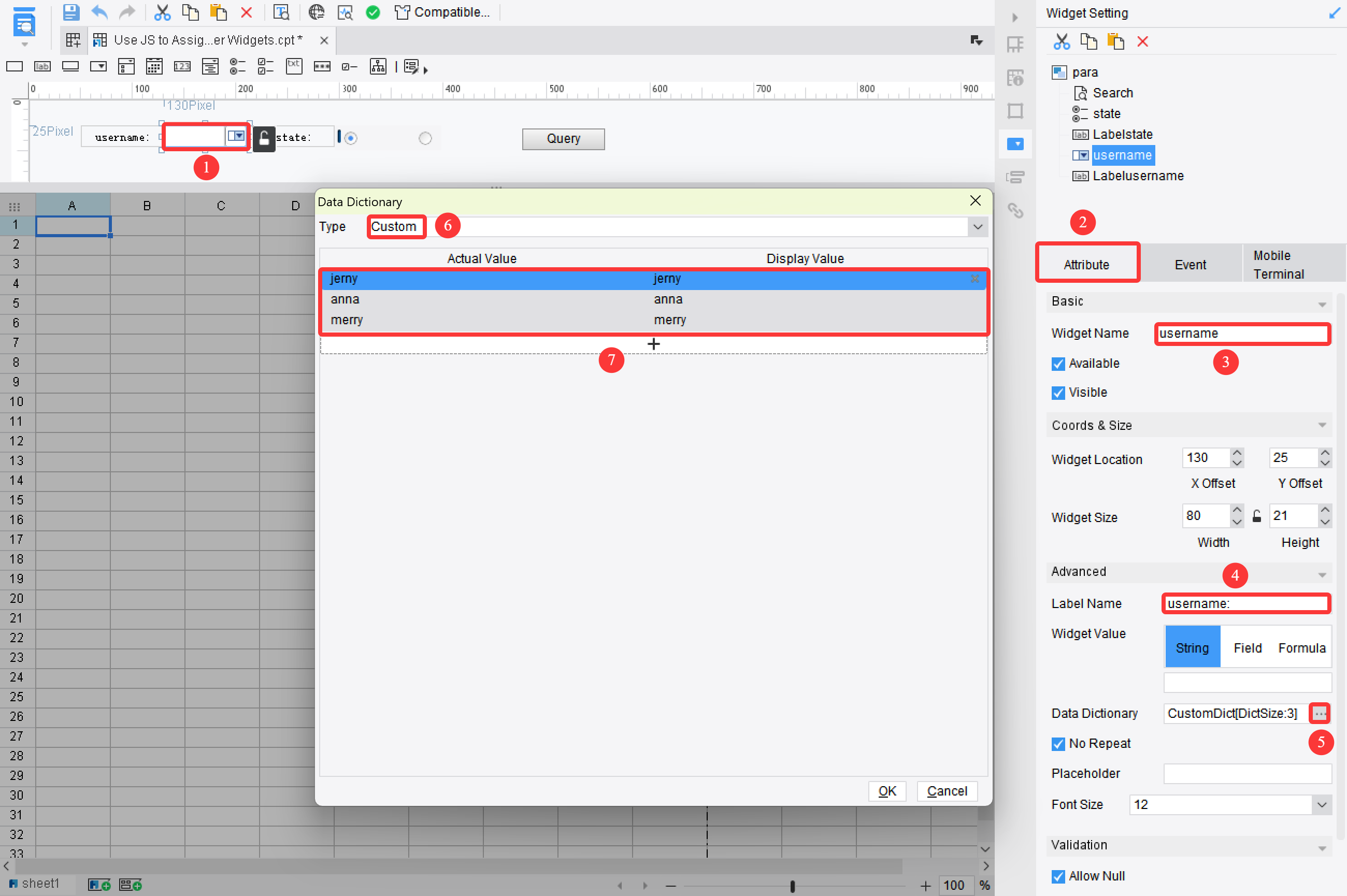1347x896 pixels.
Task: Select the Label widget tool
Action: (42, 66)
